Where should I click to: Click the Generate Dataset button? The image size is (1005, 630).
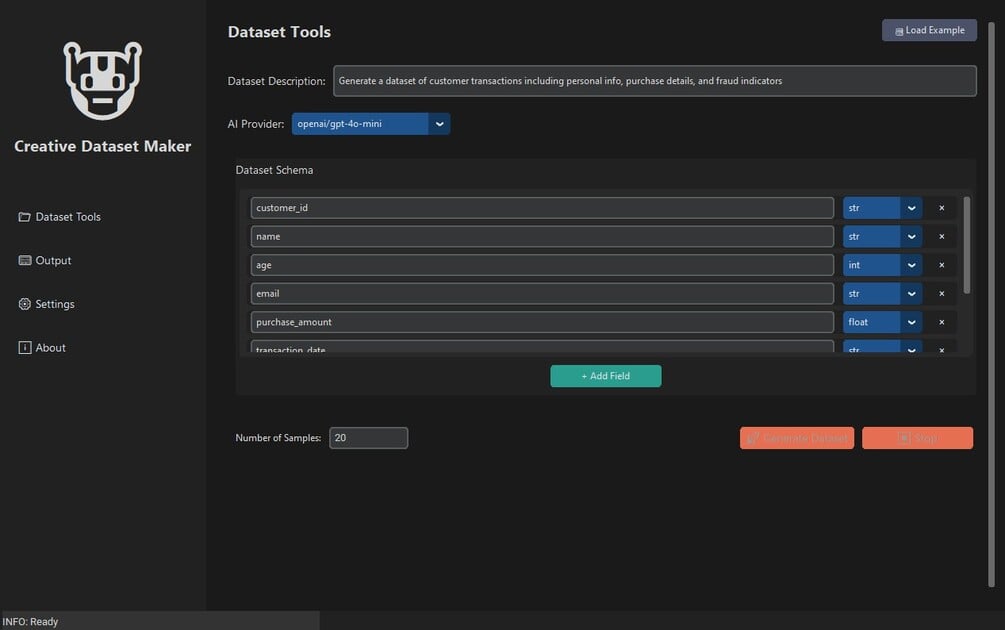pyautogui.click(x=797, y=438)
